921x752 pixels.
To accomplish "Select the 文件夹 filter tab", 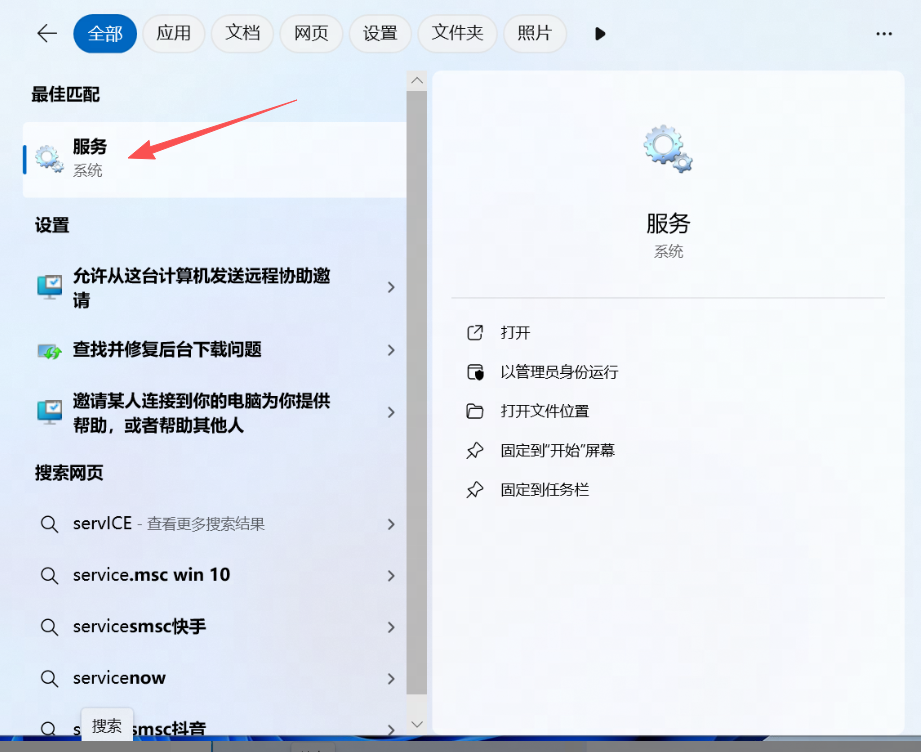I will coord(457,33).
